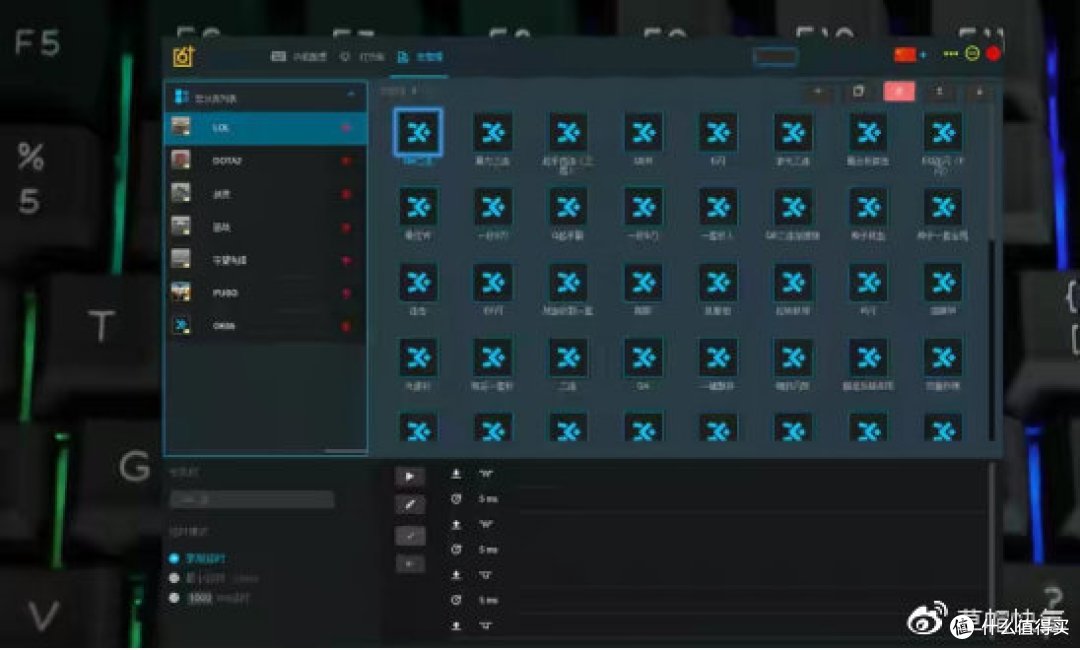Click the copy macro toolbar icon
This screenshot has height=650, width=1080.
tap(858, 92)
